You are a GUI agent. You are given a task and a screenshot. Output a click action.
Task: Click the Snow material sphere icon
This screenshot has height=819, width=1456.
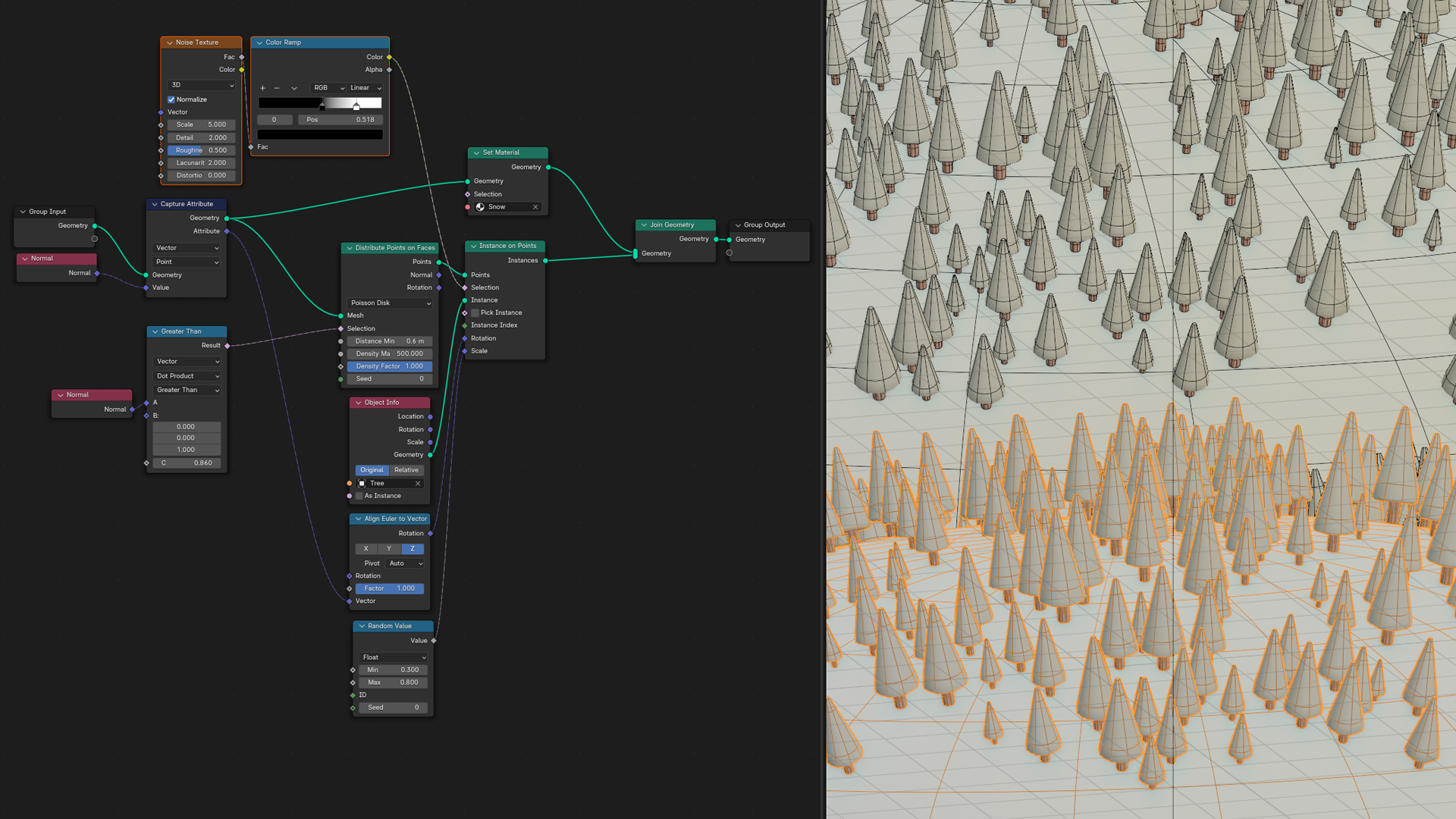pos(480,207)
